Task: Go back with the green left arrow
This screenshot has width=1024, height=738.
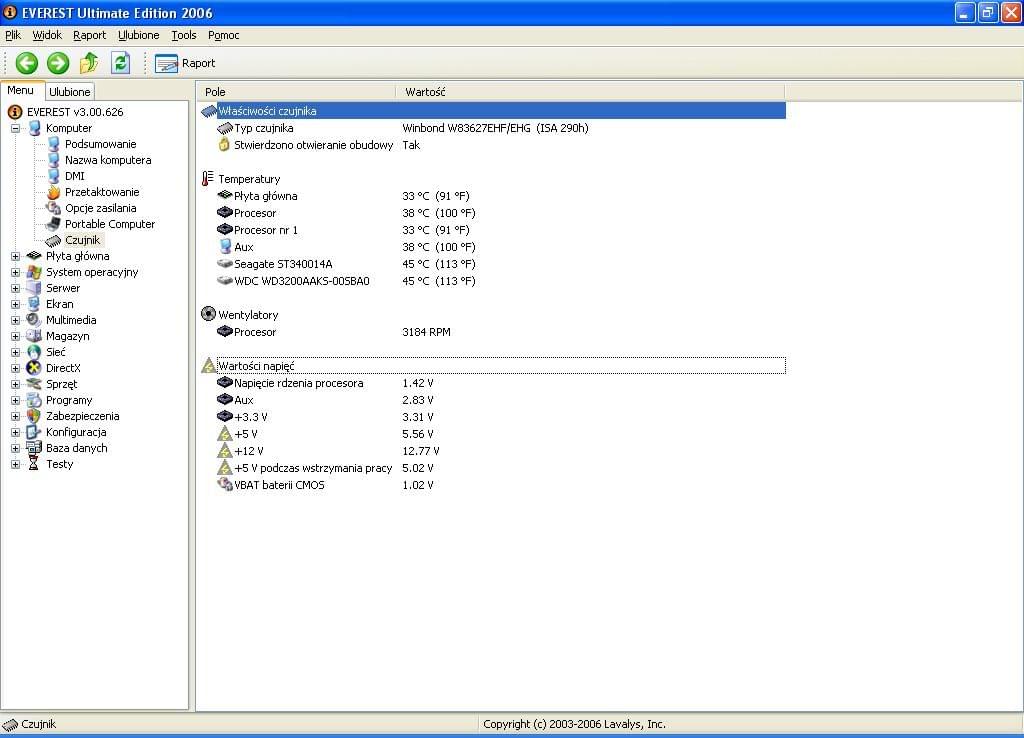Action: 27,63
